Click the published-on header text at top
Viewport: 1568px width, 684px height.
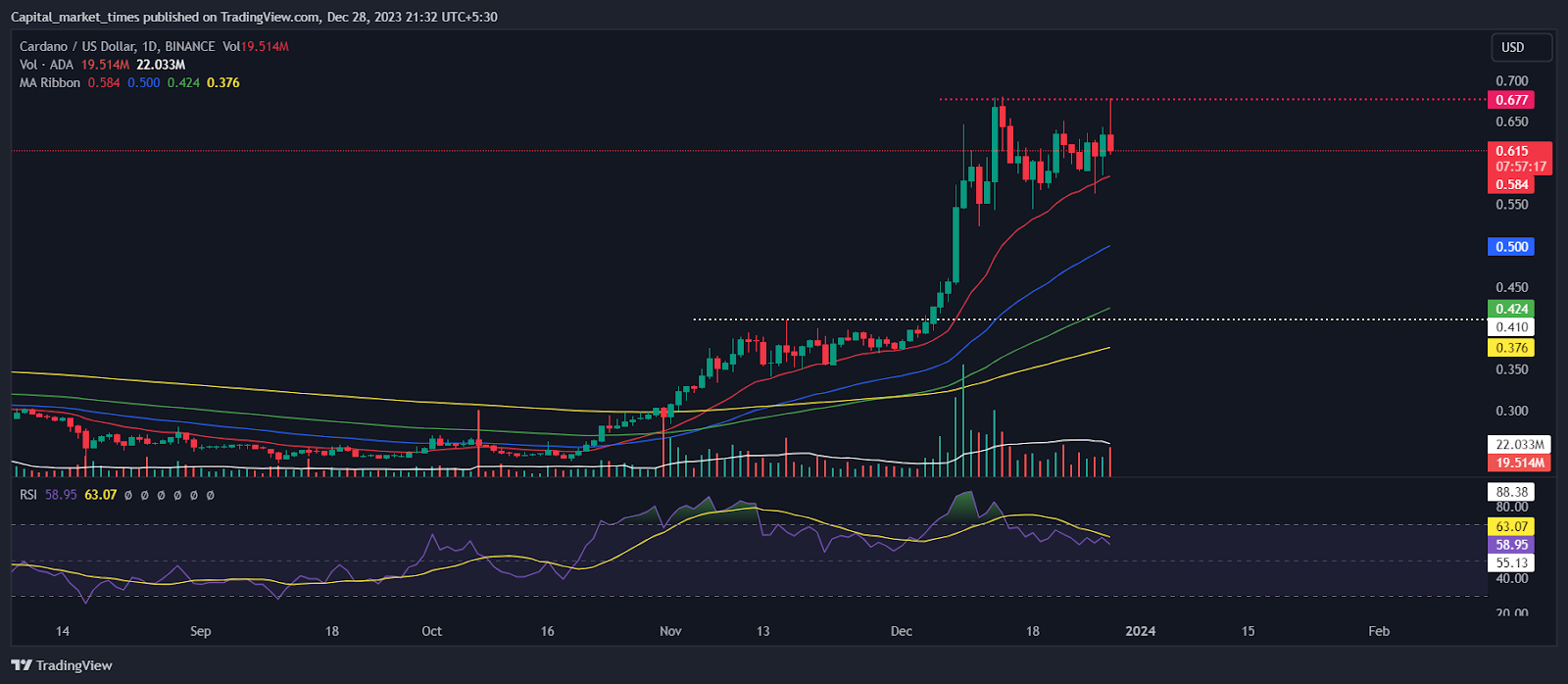click(x=254, y=17)
